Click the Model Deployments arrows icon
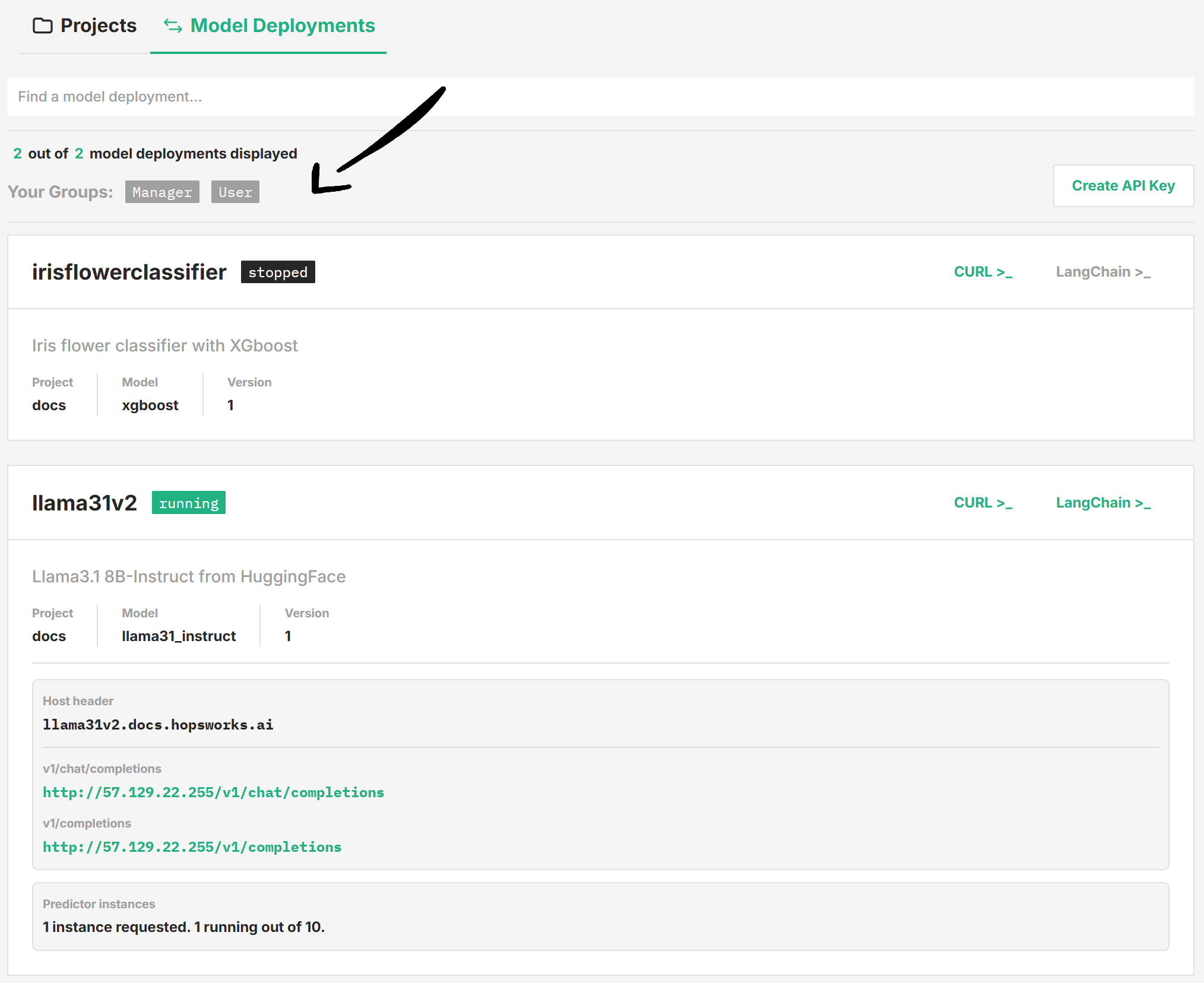1204x983 pixels. point(173,26)
